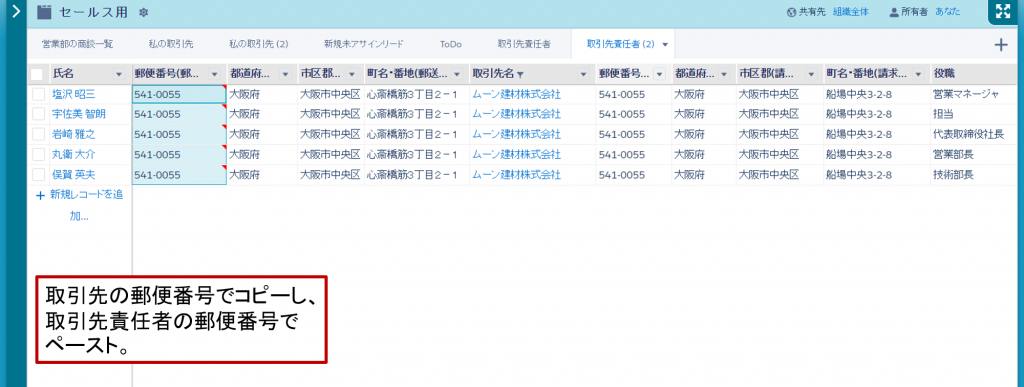Viewport: 1024px width, 387px height.
Task: Select 心斎橋筋3丁目2-1 cell in 宇佐美 row
Action: [416, 114]
